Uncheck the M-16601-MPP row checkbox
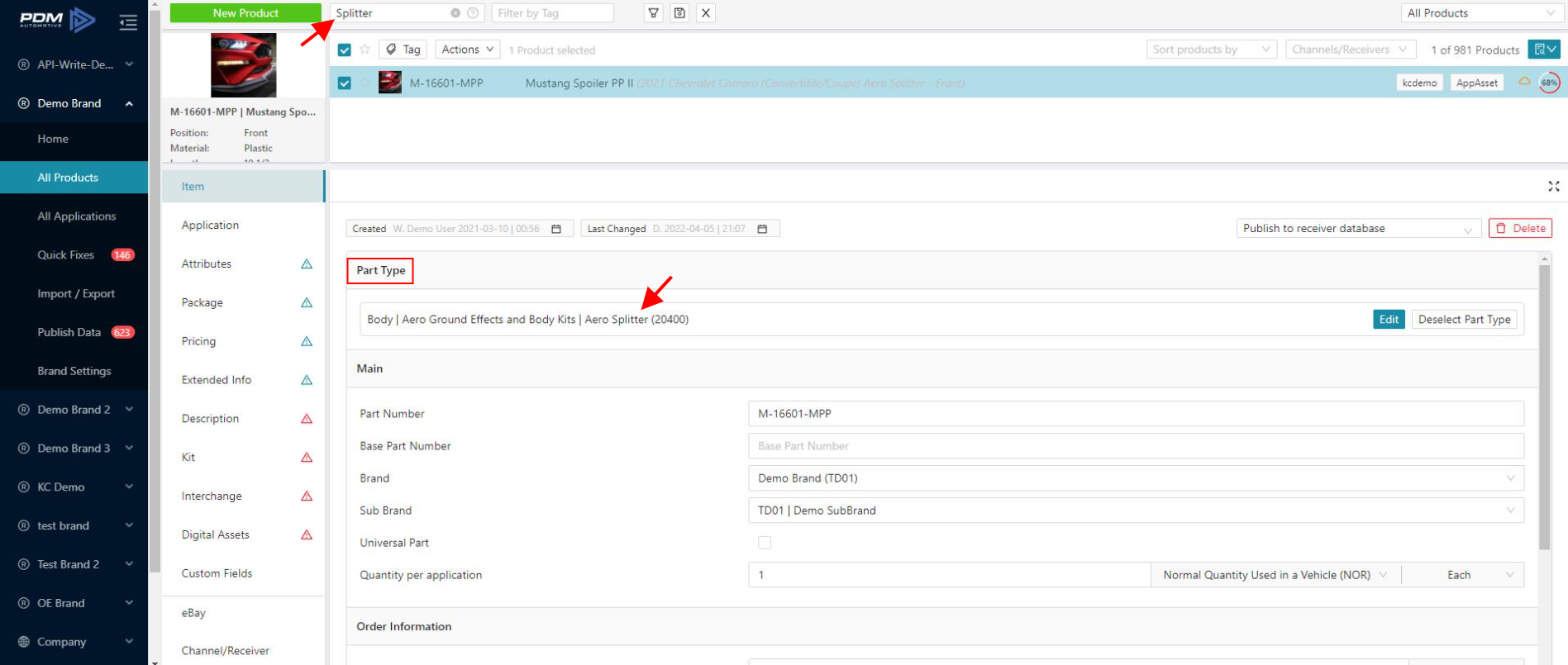This screenshot has height=665, width=1568. point(345,83)
